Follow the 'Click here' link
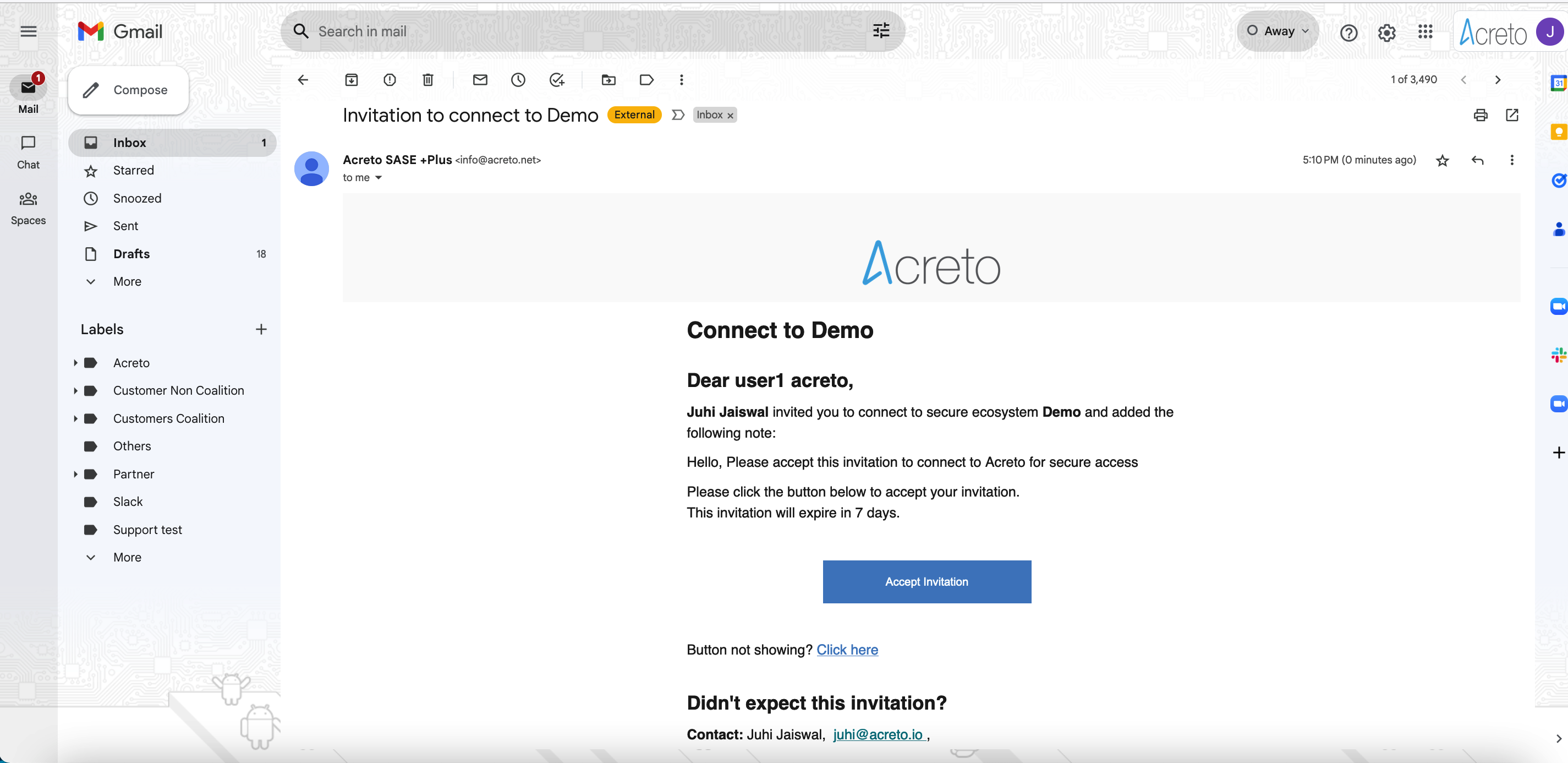1568x763 pixels. tap(847, 650)
